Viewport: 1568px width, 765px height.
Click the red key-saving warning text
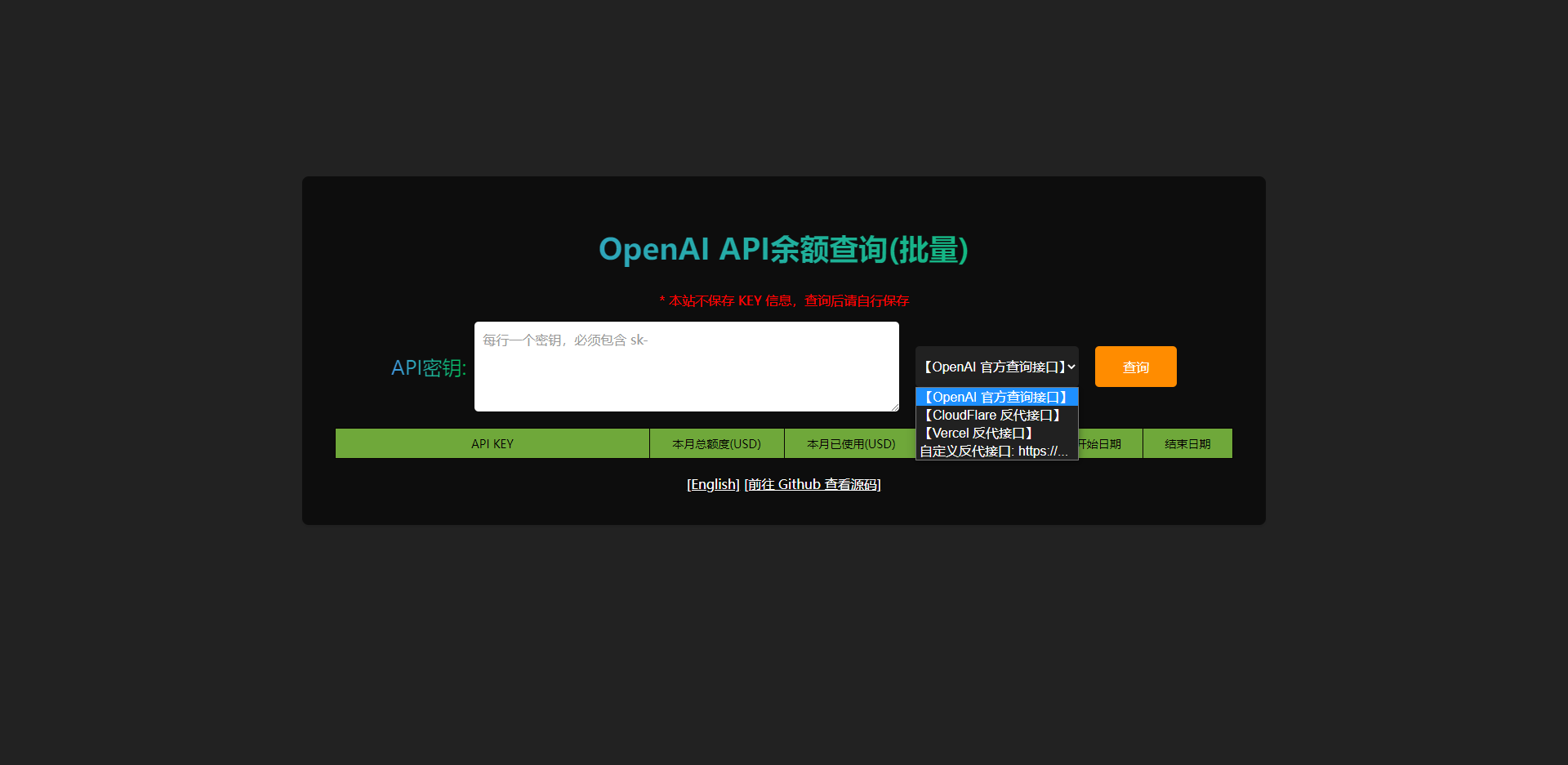click(783, 300)
